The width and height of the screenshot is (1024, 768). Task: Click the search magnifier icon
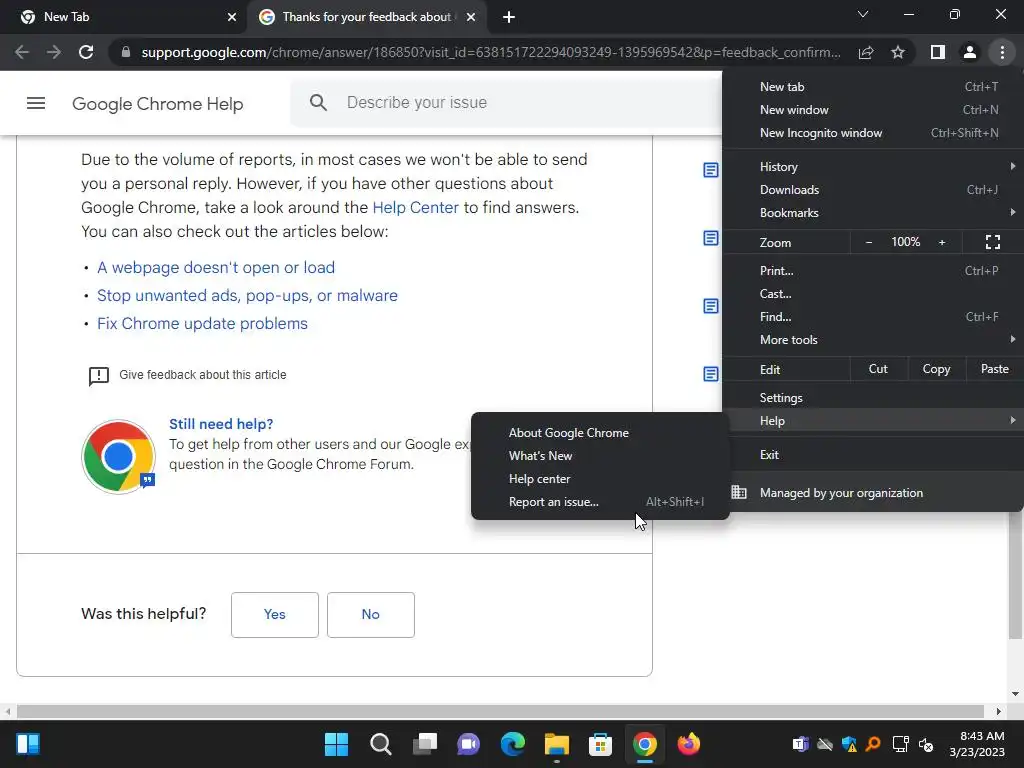pos(318,103)
